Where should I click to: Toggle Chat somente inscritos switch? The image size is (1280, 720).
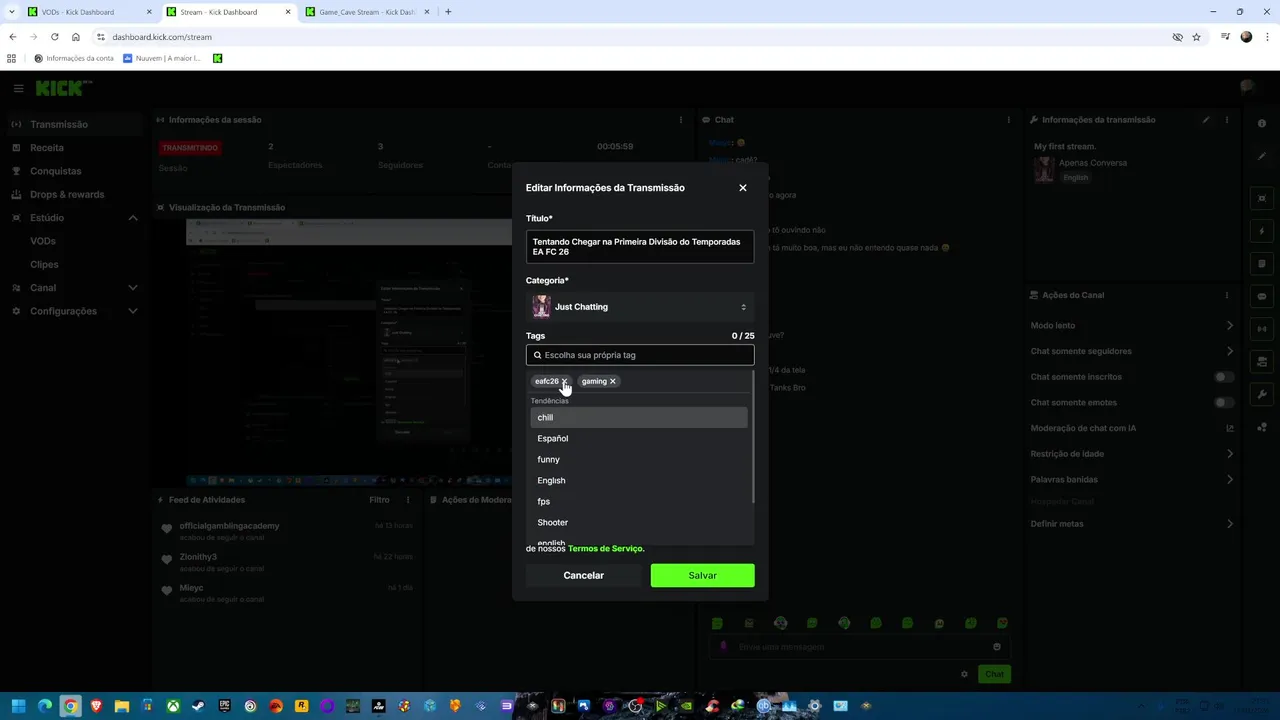click(1224, 377)
